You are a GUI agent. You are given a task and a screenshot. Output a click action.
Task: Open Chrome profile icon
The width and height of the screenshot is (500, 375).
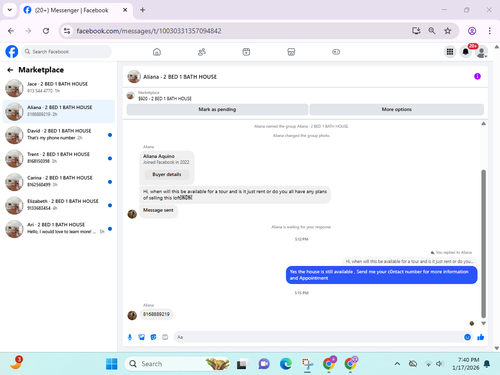(x=472, y=31)
